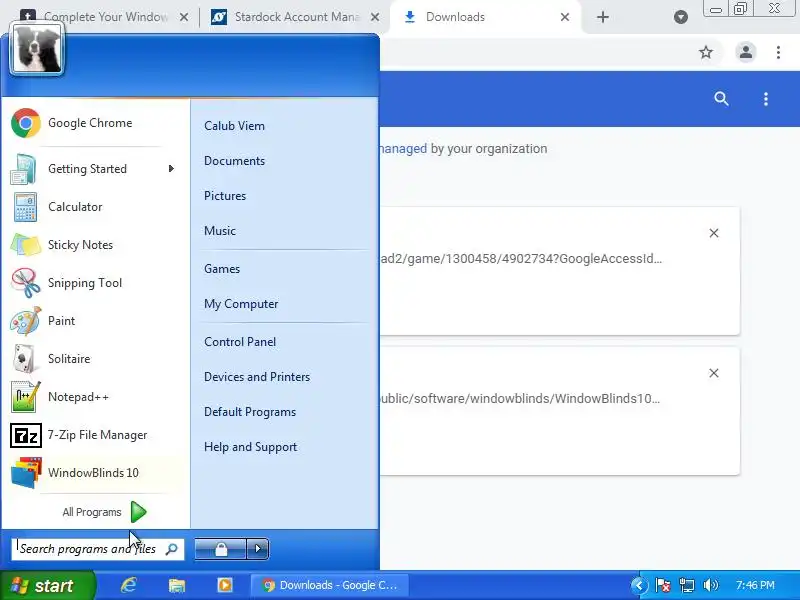Expand All Programs list

pos(104,512)
